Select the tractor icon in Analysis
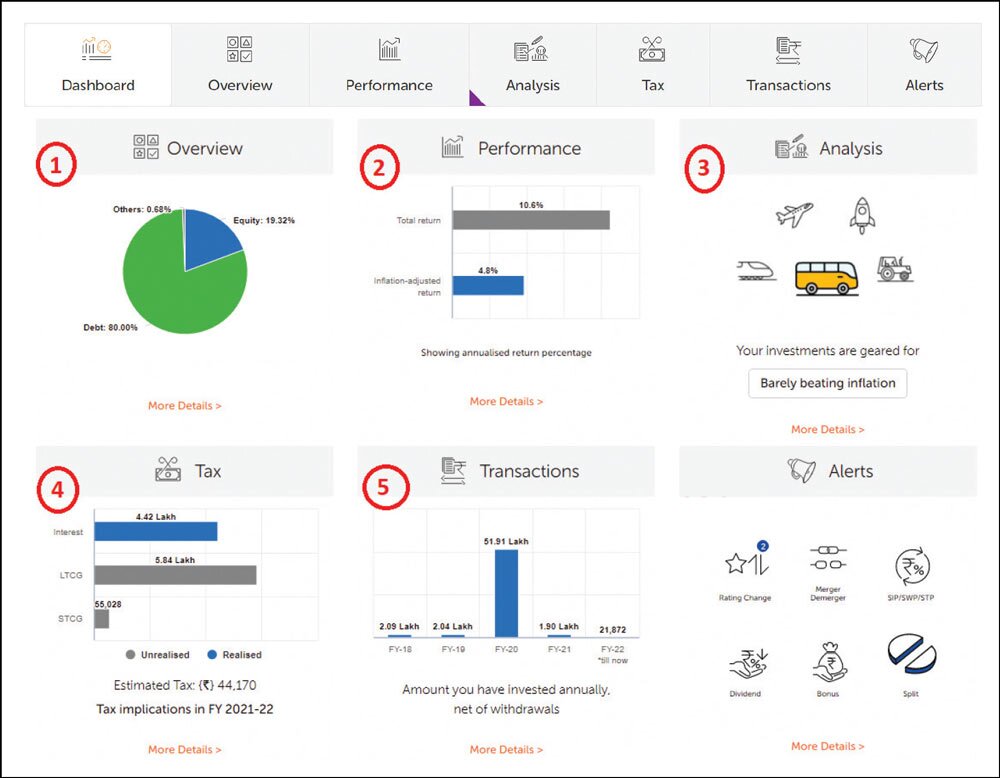 pyautogui.click(x=894, y=267)
